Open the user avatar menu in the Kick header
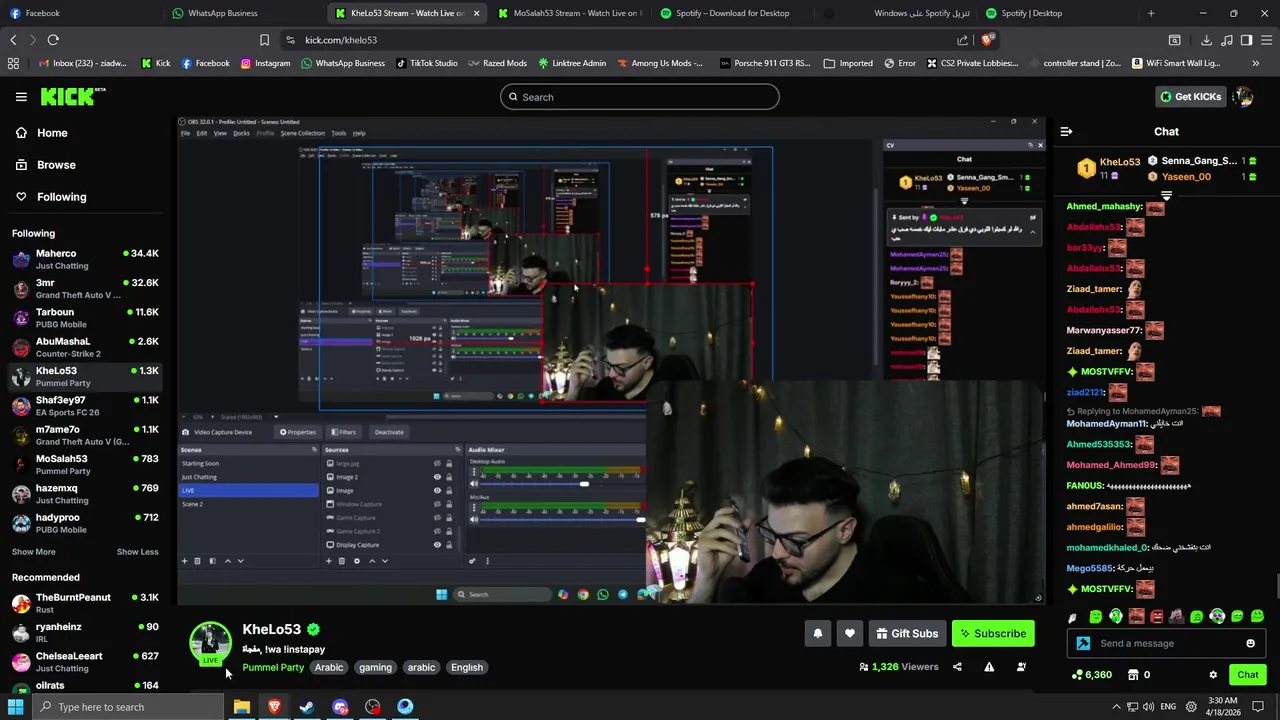1280x720 pixels. click(1243, 97)
